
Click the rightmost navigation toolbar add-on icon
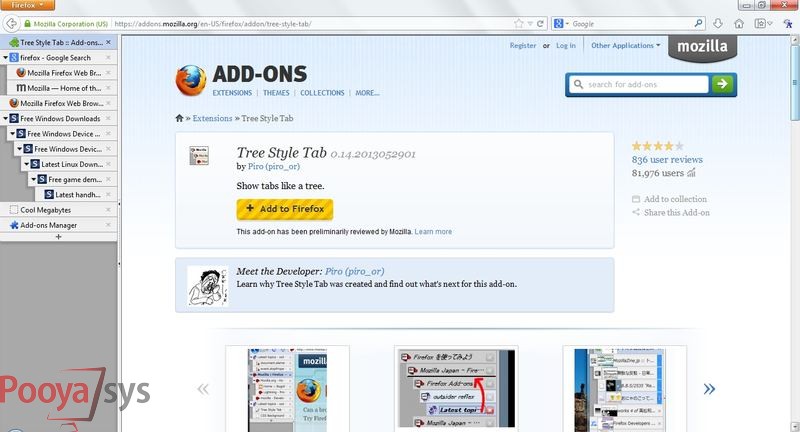[x=788, y=23]
